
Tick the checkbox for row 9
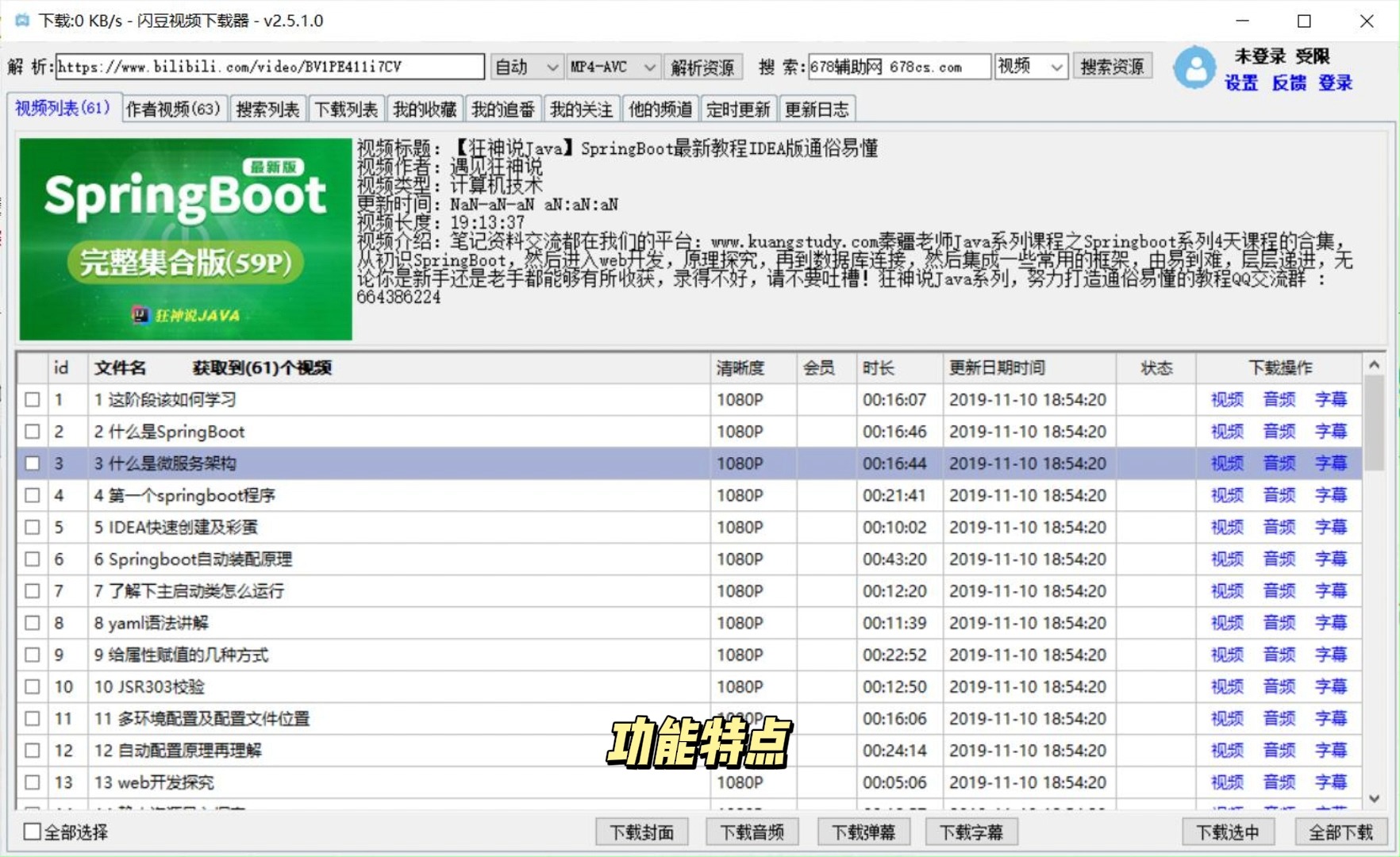tap(33, 655)
